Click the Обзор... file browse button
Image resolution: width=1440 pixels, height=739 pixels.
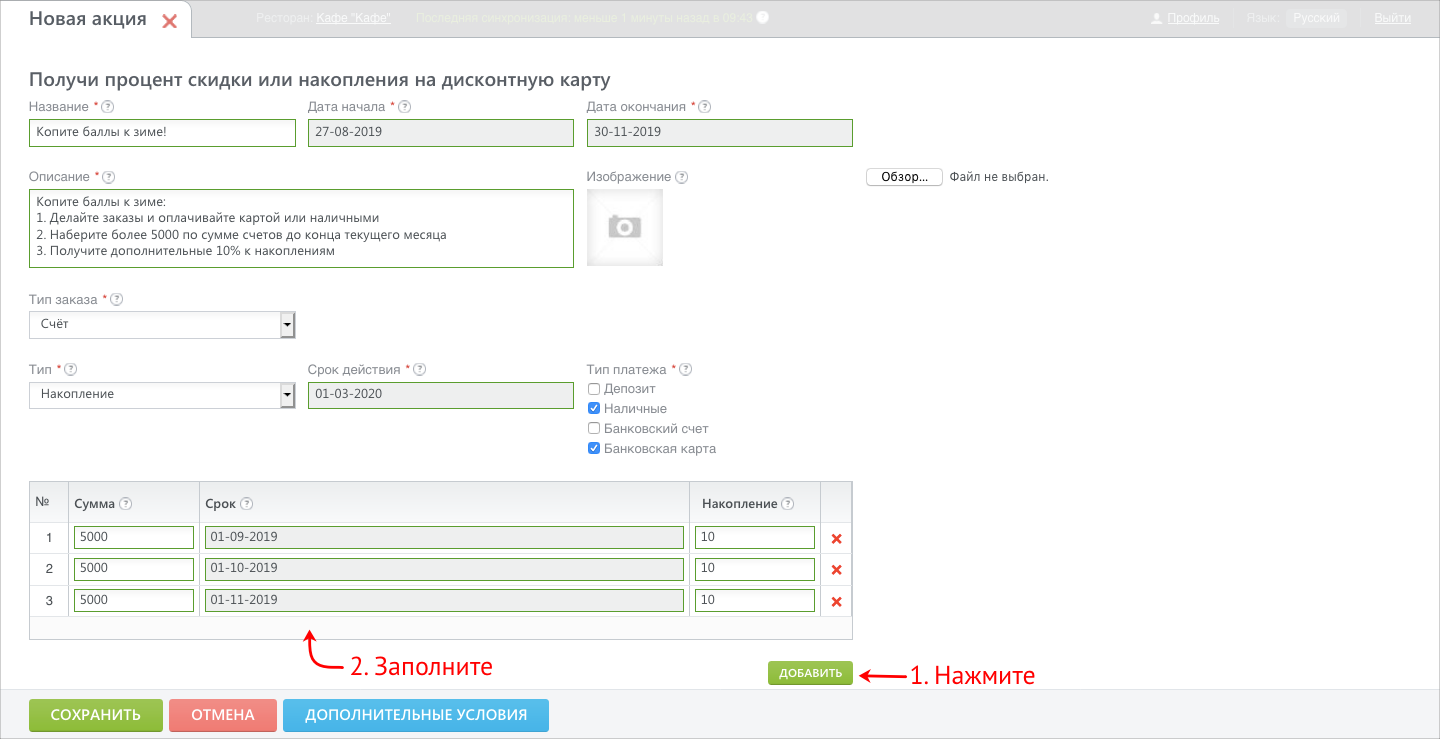click(x=904, y=177)
